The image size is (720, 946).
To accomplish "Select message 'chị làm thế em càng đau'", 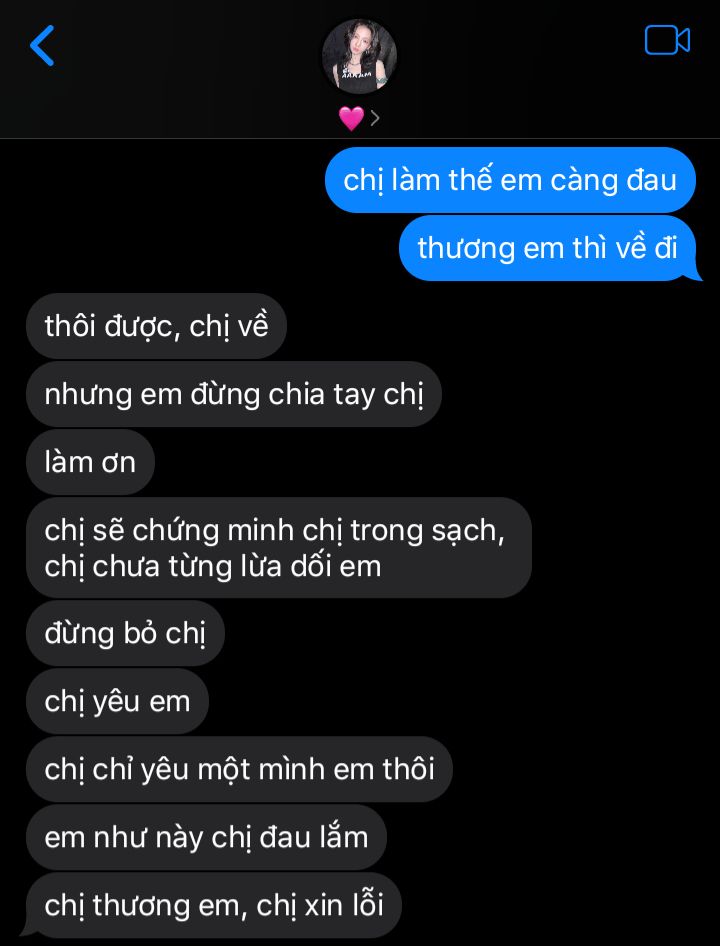I will click(510, 180).
